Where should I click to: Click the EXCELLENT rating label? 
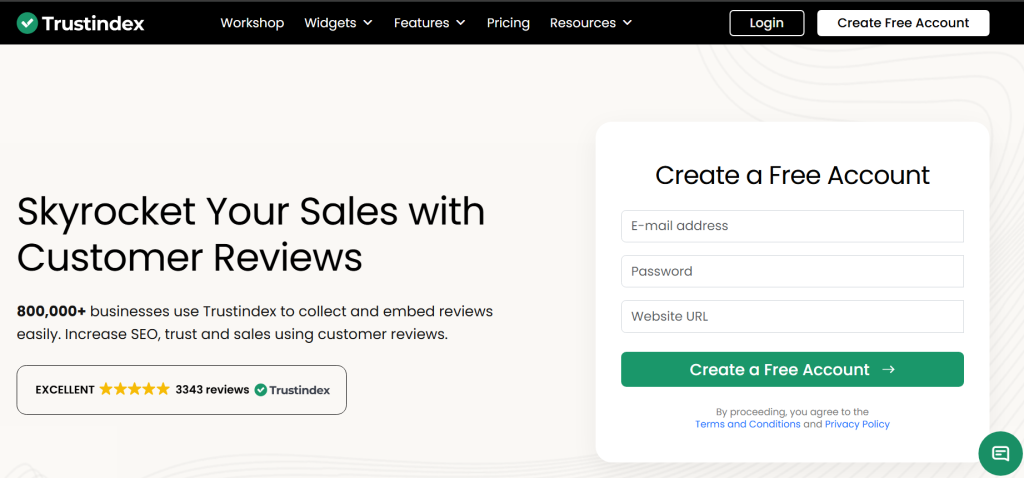65,390
